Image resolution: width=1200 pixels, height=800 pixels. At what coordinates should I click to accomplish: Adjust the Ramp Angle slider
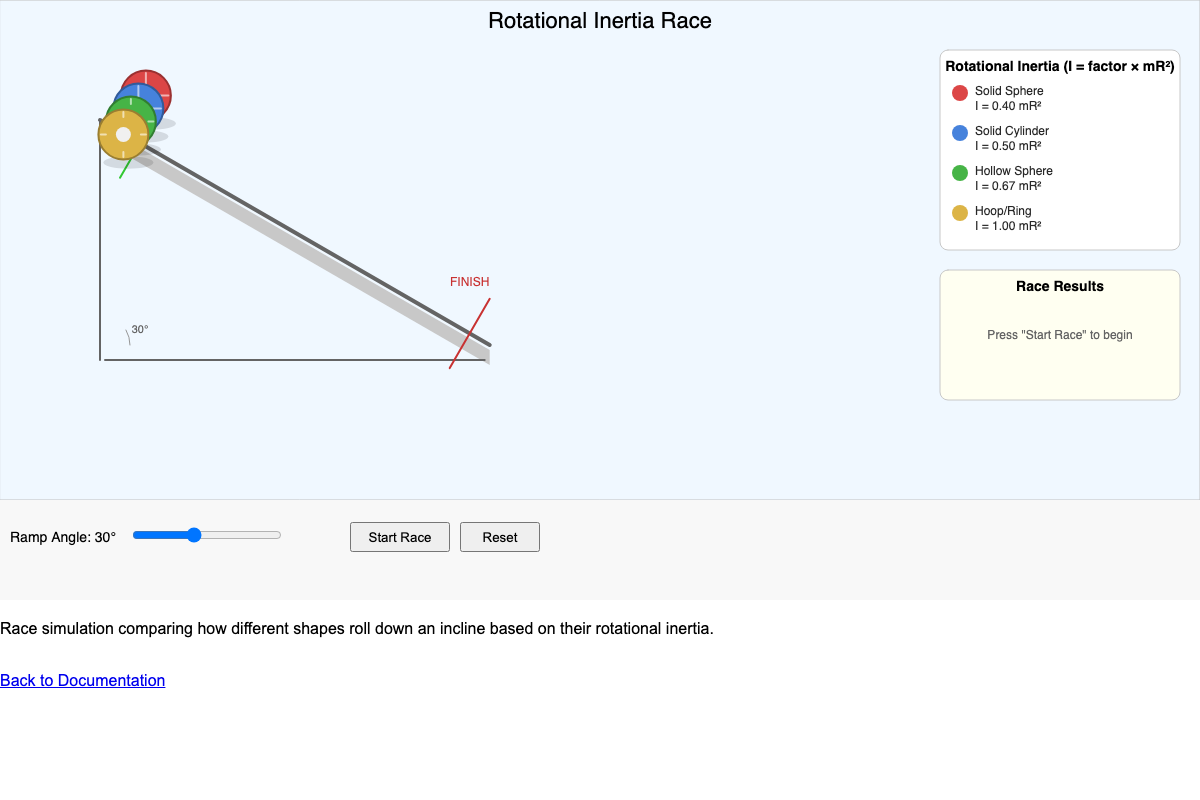(193, 534)
